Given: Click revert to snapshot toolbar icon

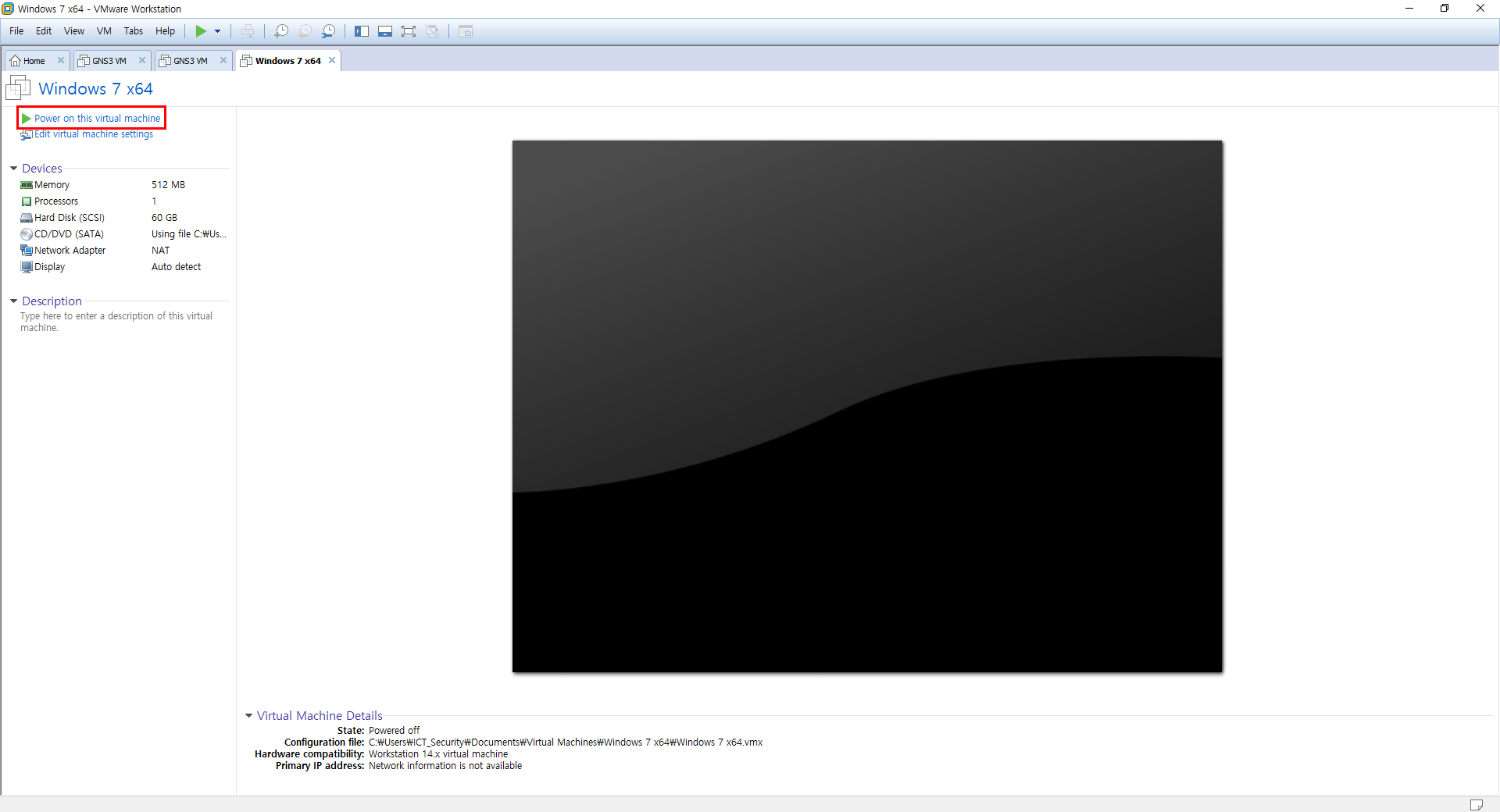Looking at the screenshot, I should point(305,31).
